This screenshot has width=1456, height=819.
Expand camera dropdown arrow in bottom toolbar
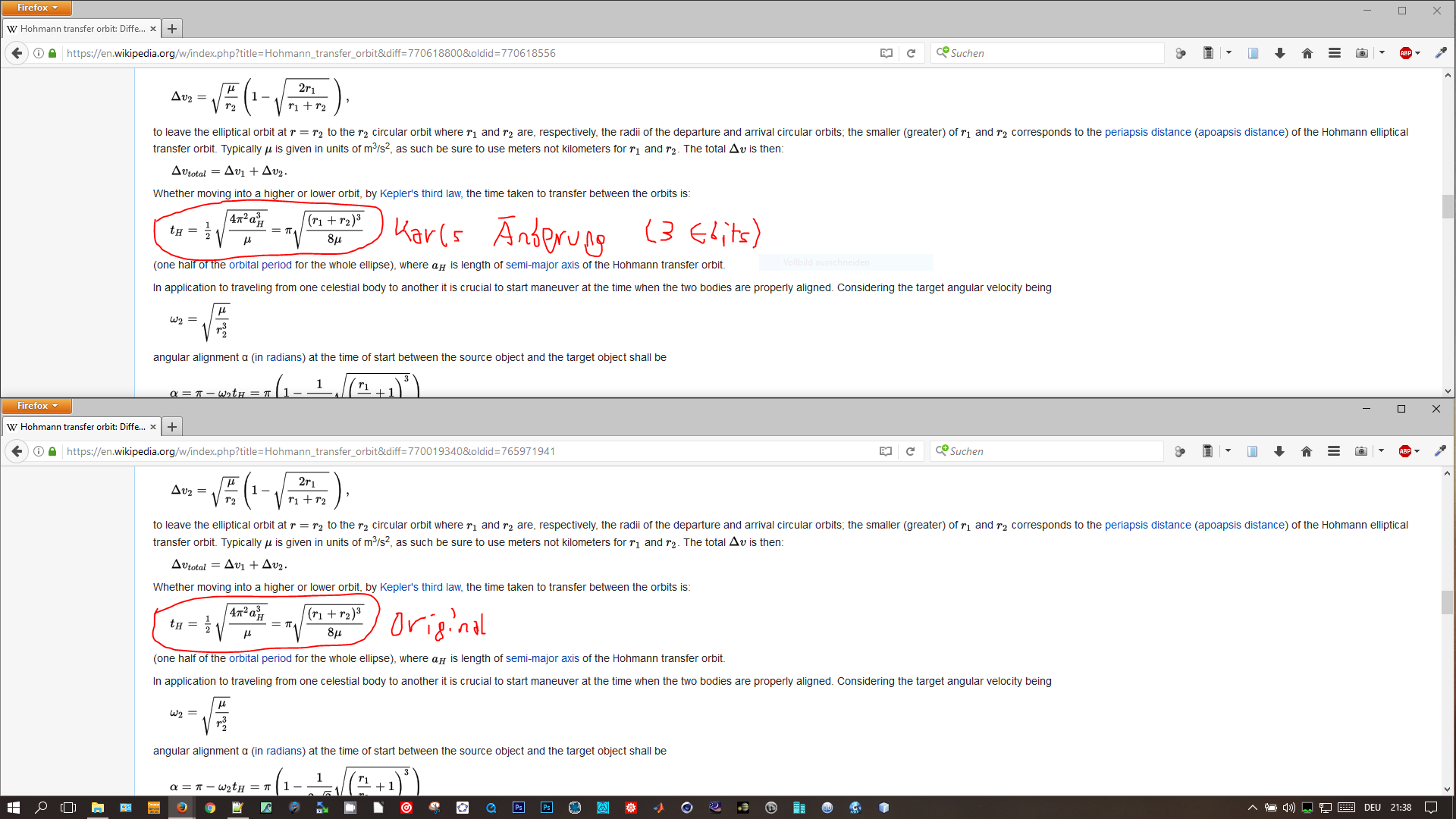(1381, 451)
